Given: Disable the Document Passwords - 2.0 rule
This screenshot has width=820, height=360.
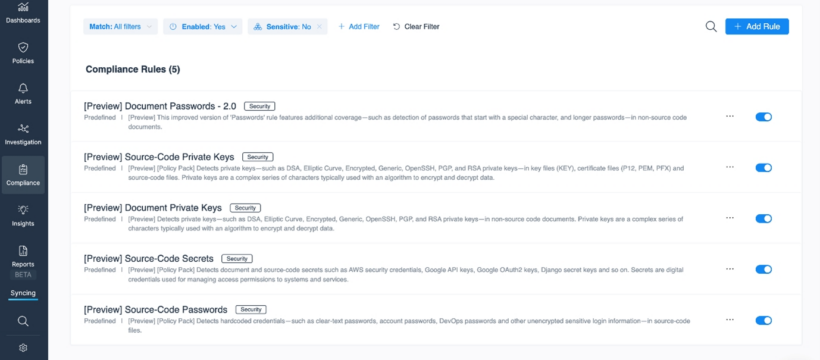Looking at the screenshot, I should [764, 117].
